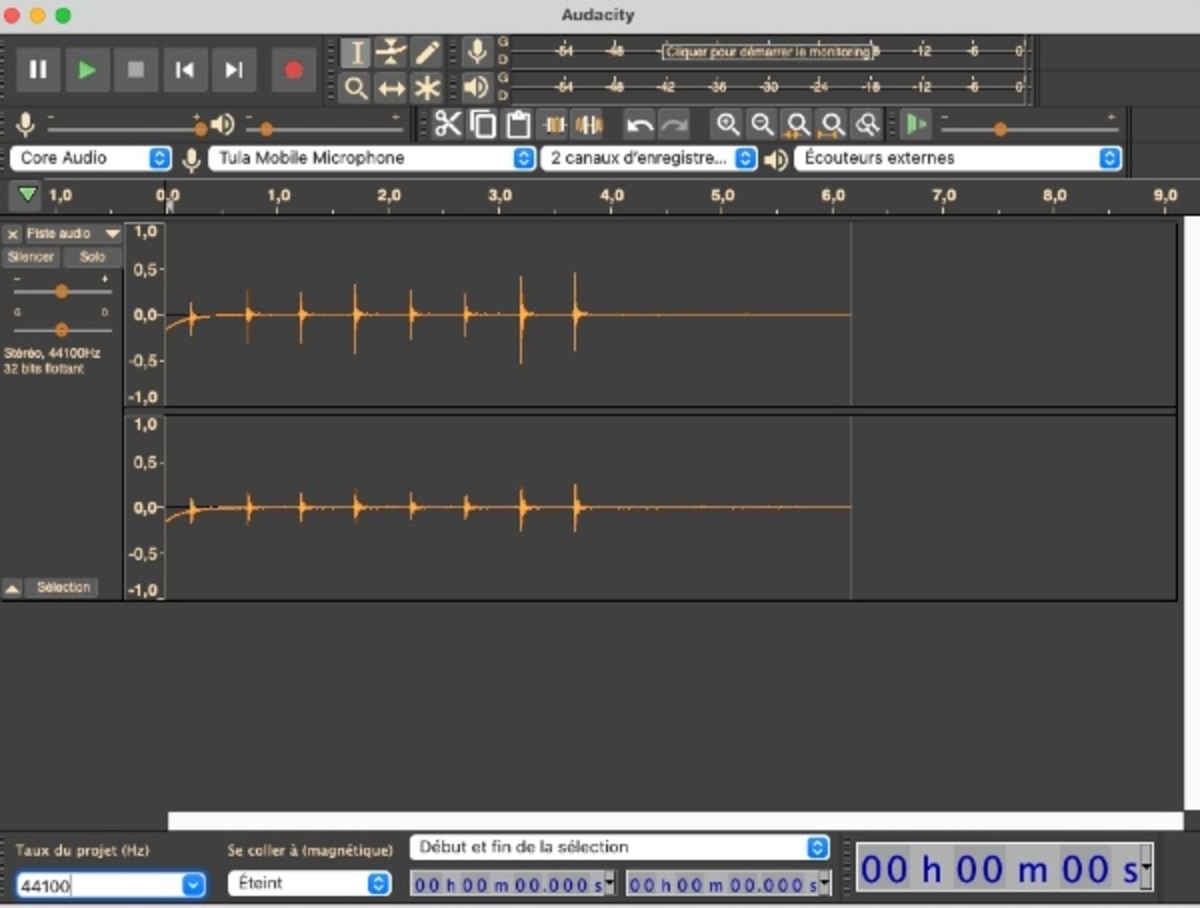The height and width of the screenshot is (908, 1200).
Task: Activate the Zoom tool
Action: click(356, 87)
